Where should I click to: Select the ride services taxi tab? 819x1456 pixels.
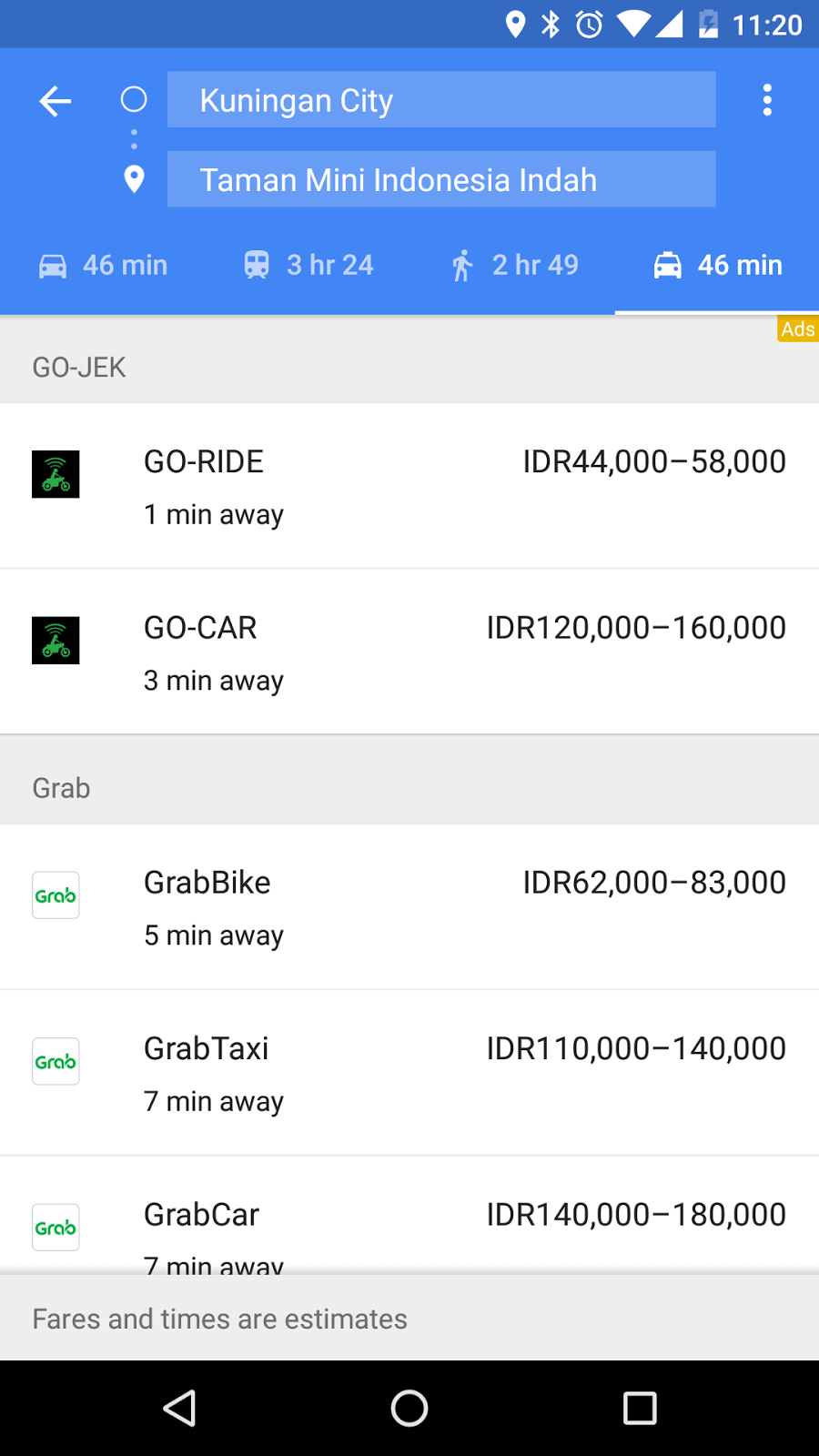tap(717, 265)
